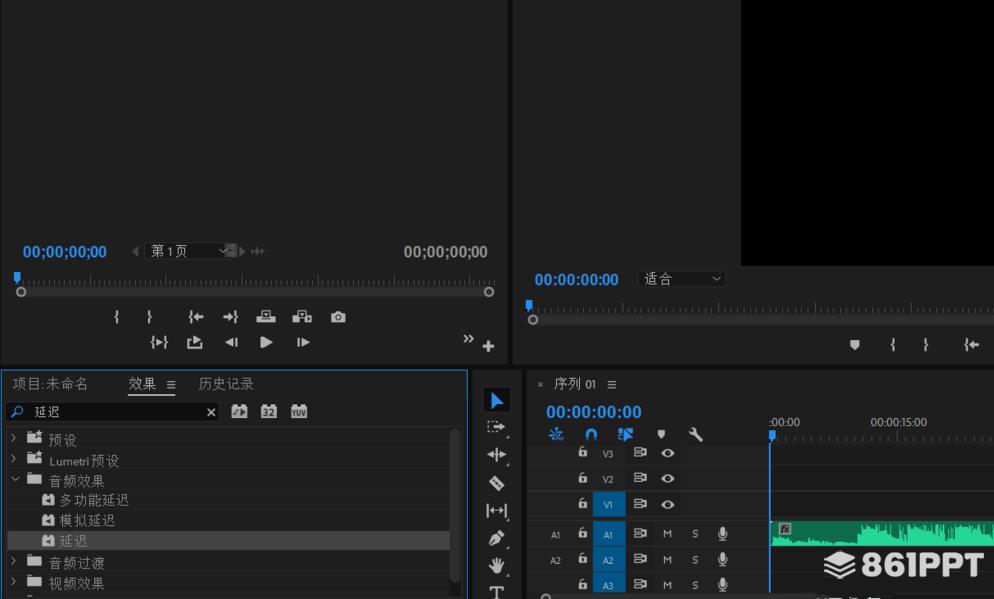Add marker in the program monitor
This screenshot has height=599, width=994.
point(855,344)
